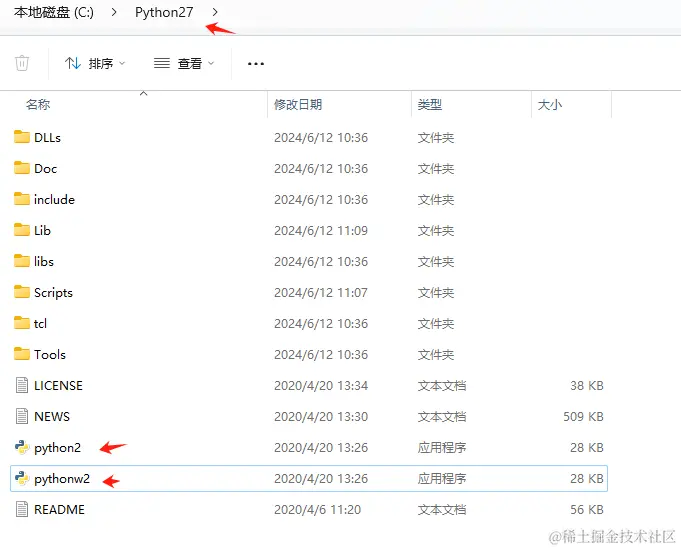
Task: Select the file name Tools
Action: (50, 355)
